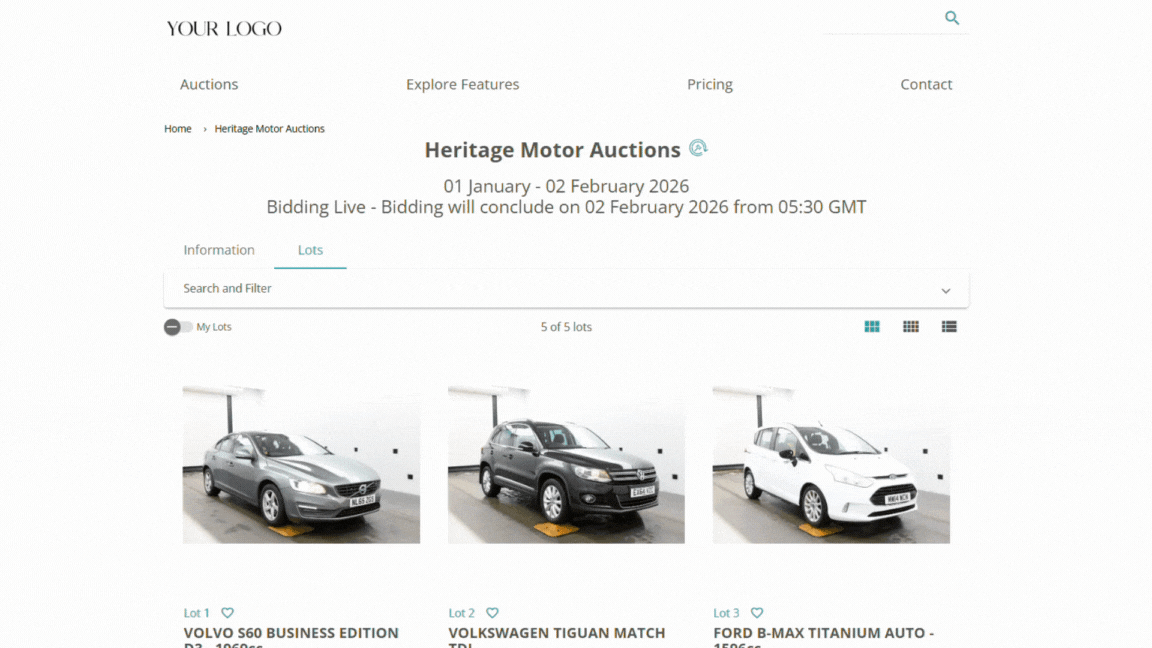Open the Ford B-Max lot thumbnail
Screen dimensions: 1152x648
coord(831,464)
